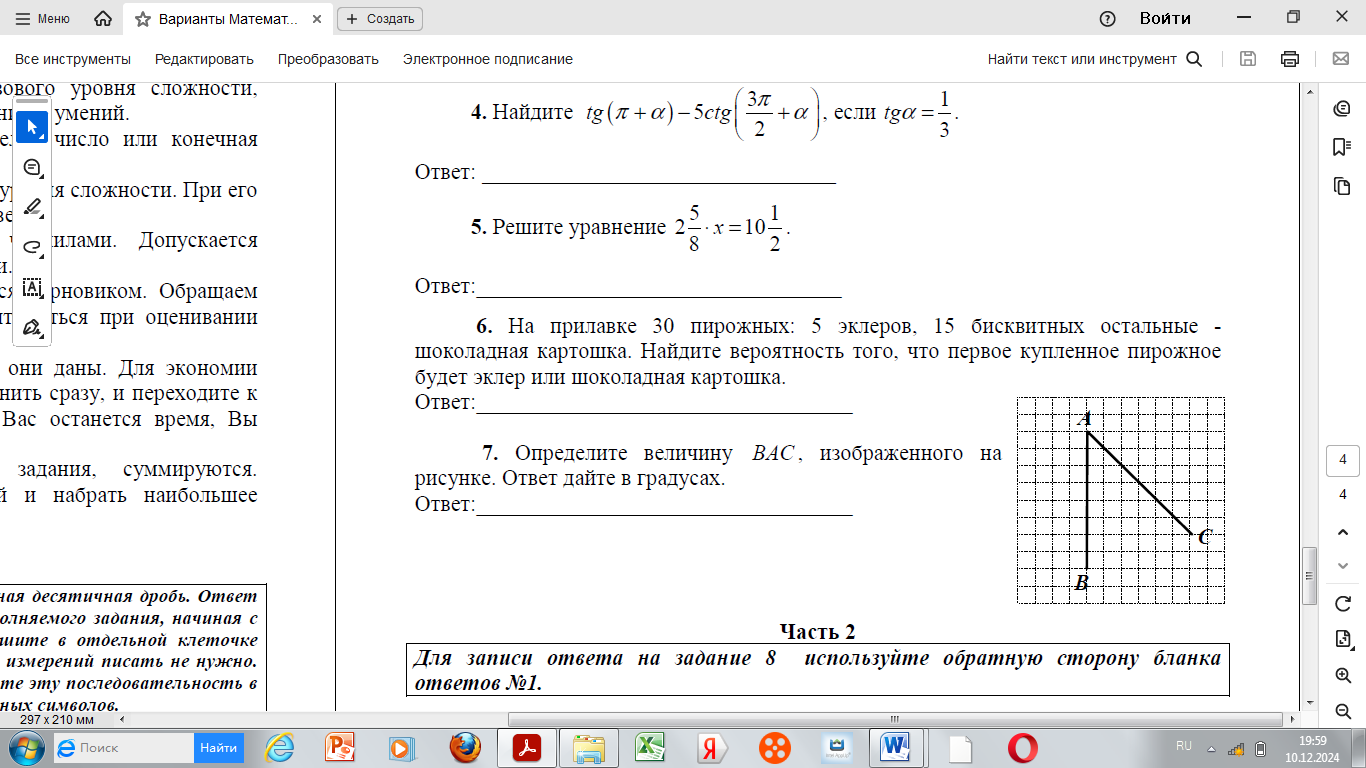The image size is (1366, 768).
Task: Show the bookmarks panel
Action: pyautogui.click(x=1342, y=148)
